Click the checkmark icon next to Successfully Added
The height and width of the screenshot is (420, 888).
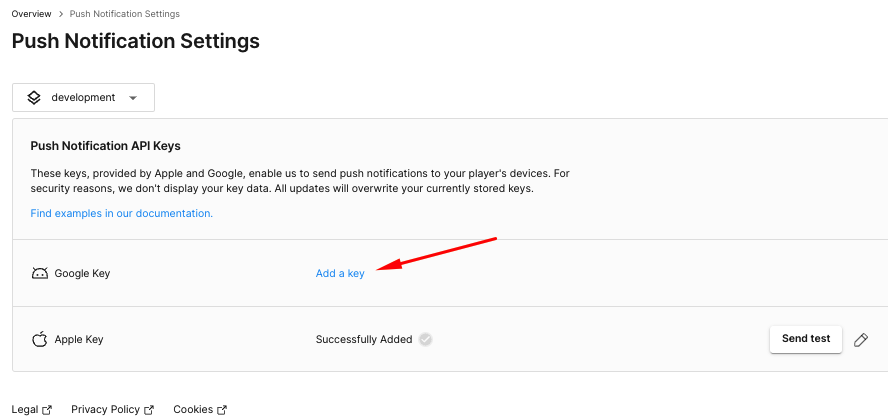(425, 339)
